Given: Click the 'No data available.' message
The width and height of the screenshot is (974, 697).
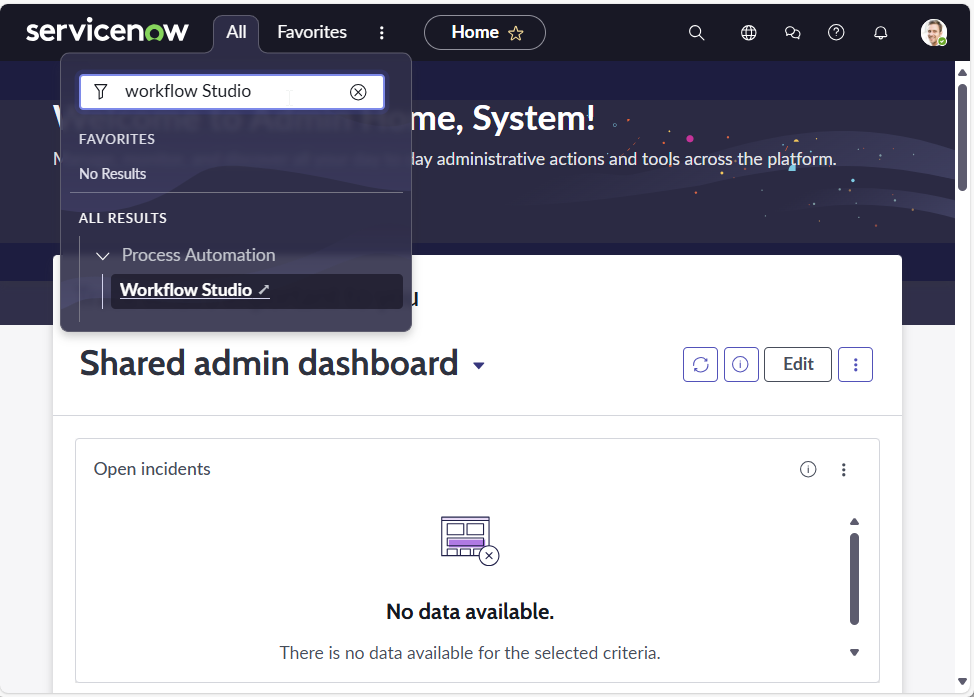Looking at the screenshot, I should point(470,612).
